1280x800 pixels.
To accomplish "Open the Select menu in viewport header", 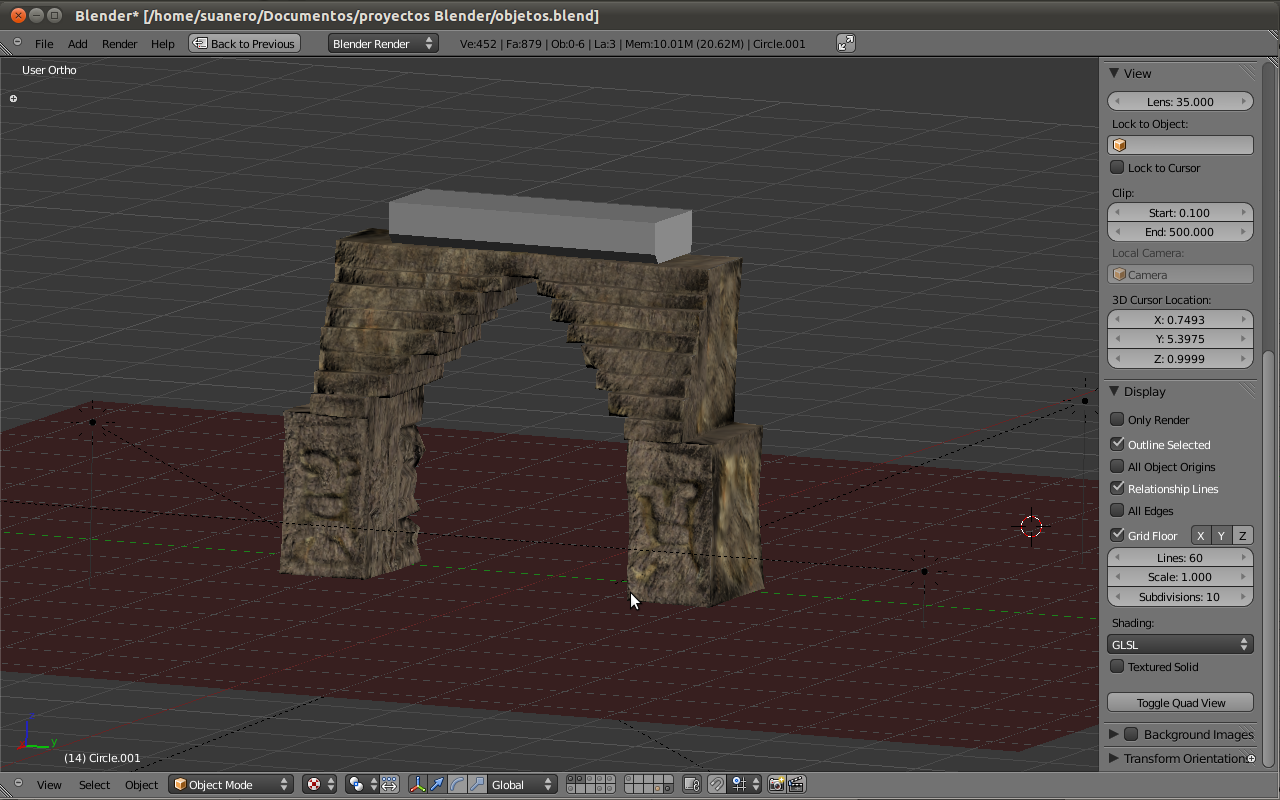I will 94,785.
